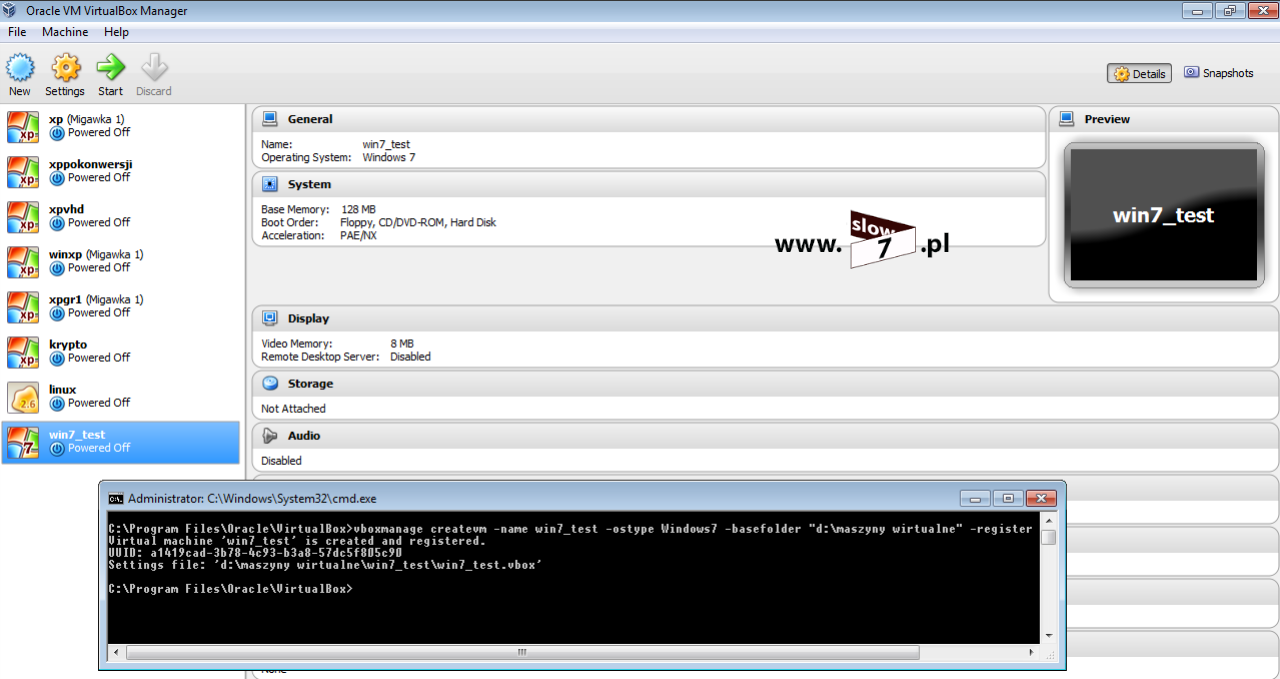This screenshot has height=679, width=1280.
Task: Click the Audio section speaker icon
Action: click(x=269, y=435)
